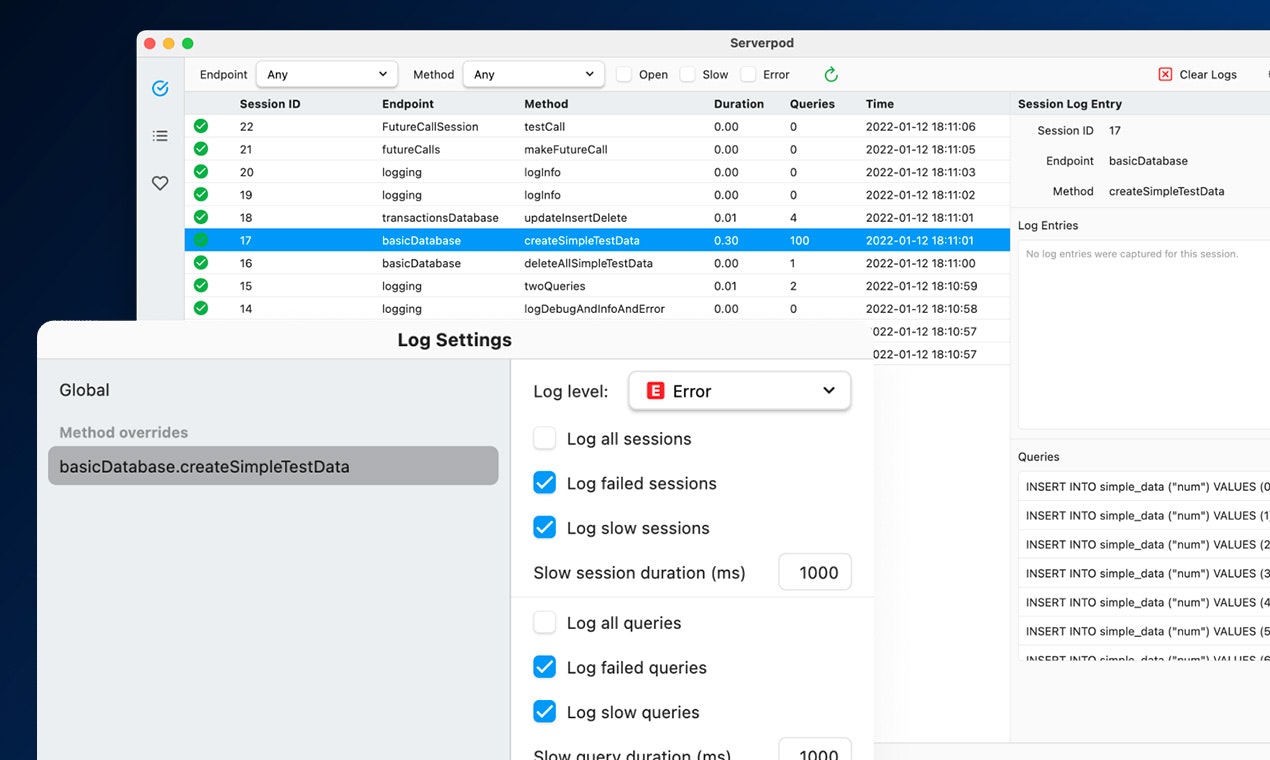Image resolution: width=1270 pixels, height=760 pixels.
Task: Select Global in Log Settings
Action: (84, 390)
